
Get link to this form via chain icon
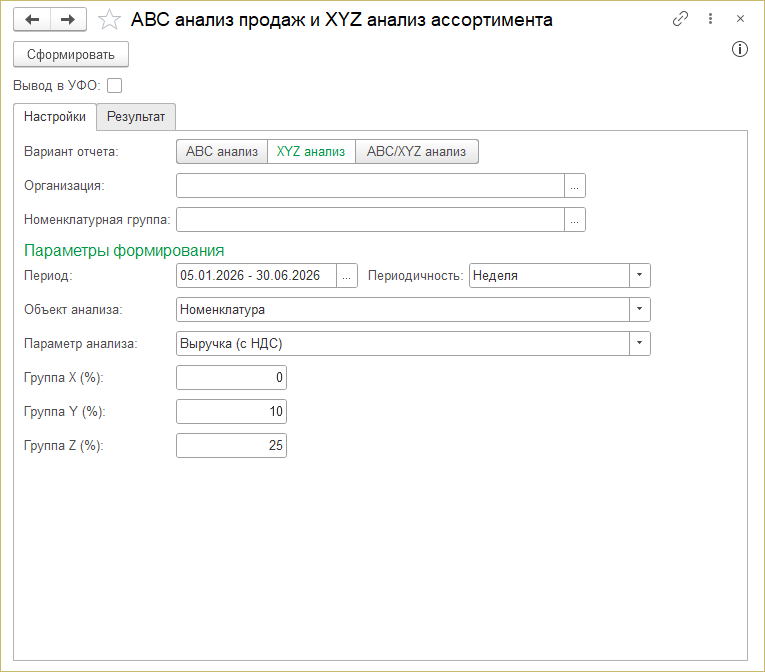(680, 19)
